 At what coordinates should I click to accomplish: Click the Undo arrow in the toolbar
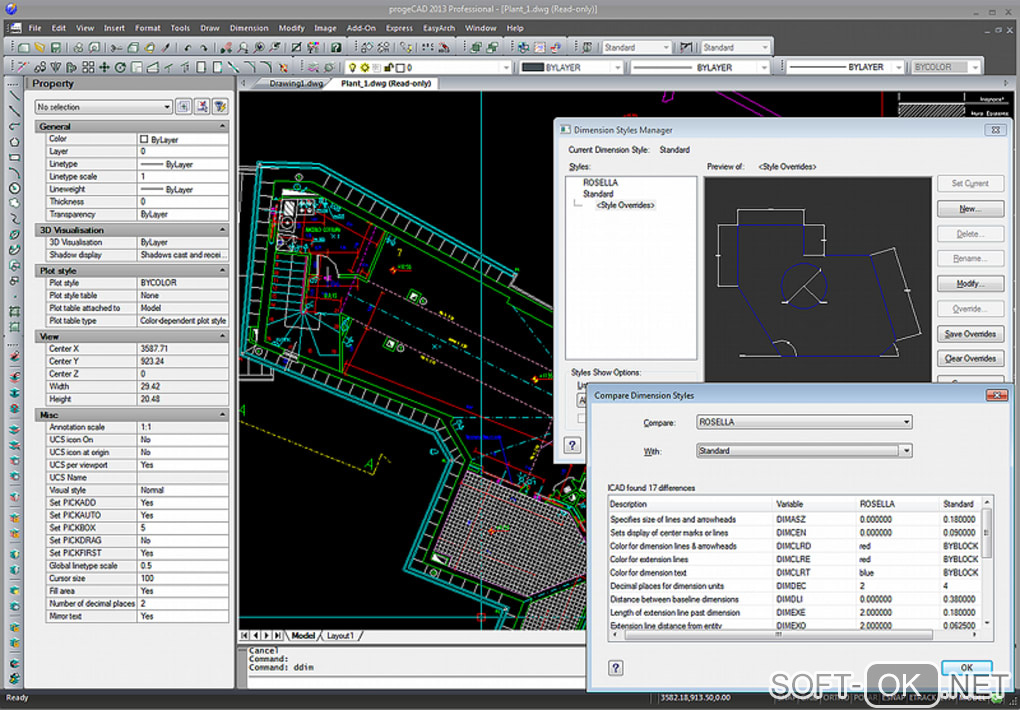tap(187, 47)
